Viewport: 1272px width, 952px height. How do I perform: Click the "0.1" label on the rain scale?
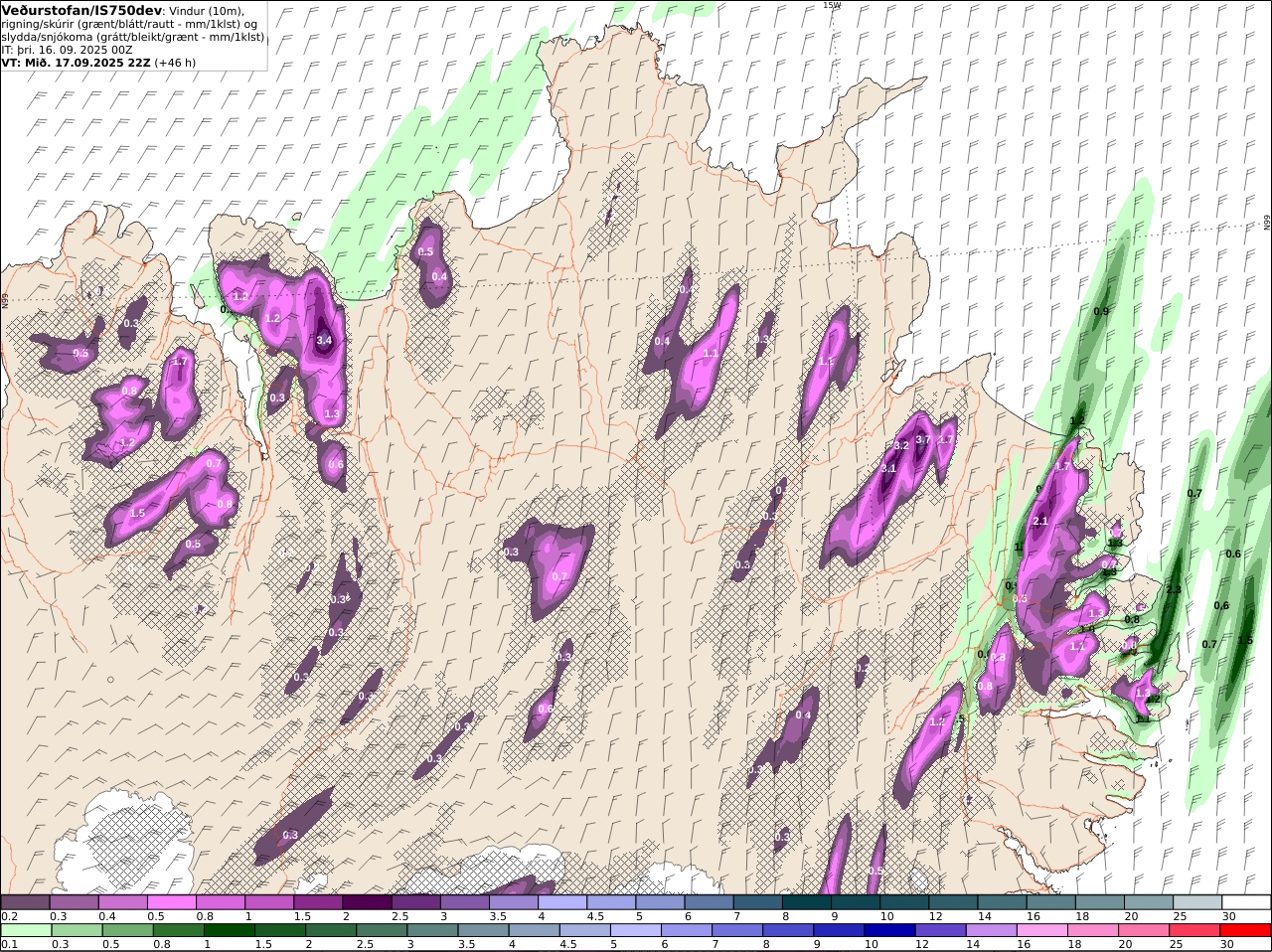(x=9, y=944)
